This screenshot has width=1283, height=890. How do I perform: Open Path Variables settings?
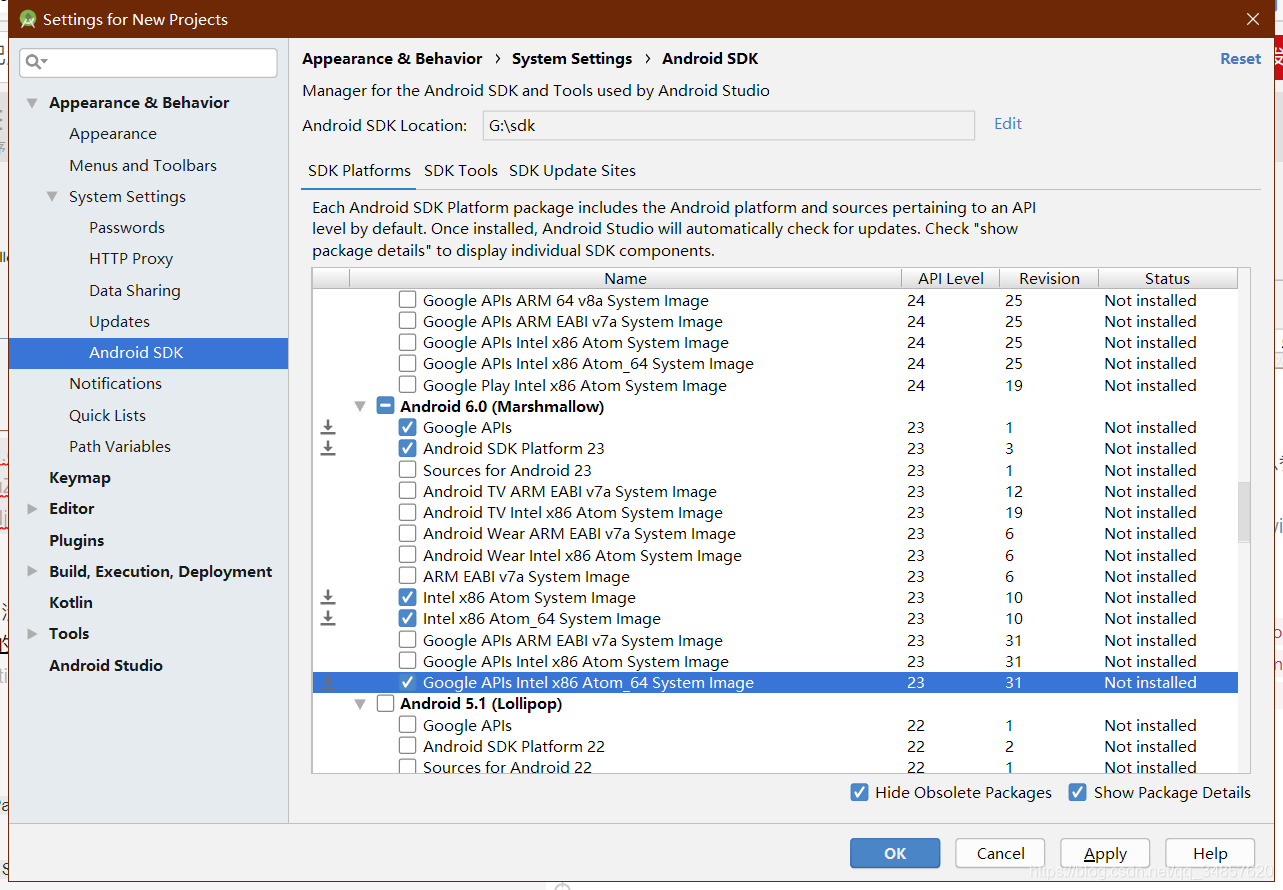coord(120,446)
